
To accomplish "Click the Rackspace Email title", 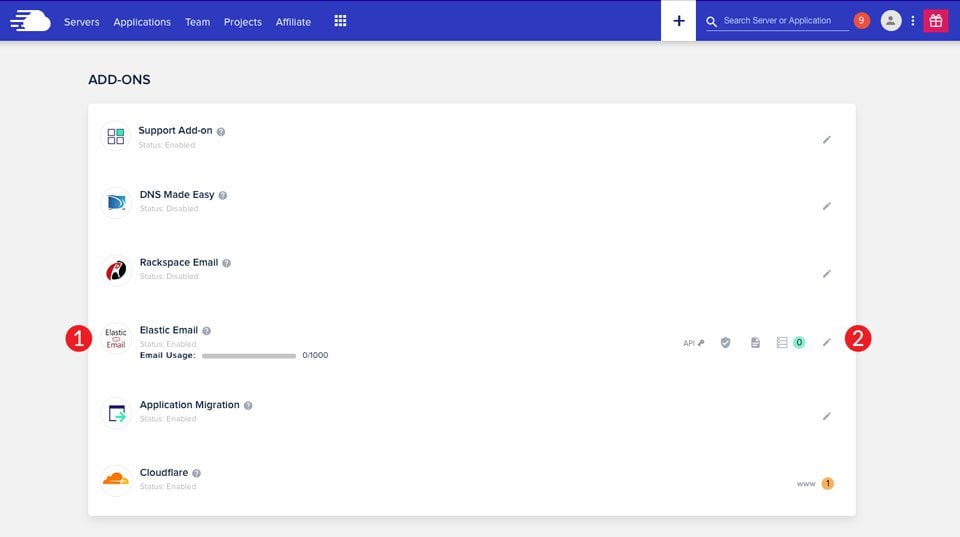I will click(179, 262).
